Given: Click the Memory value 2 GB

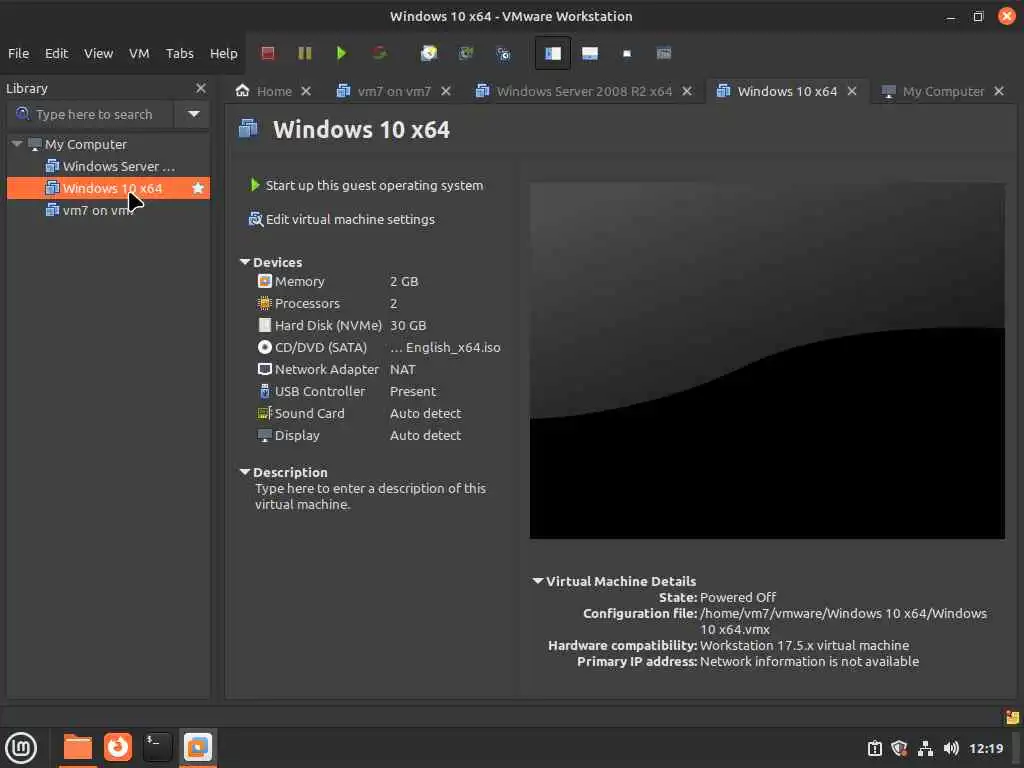Looking at the screenshot, I should pos(404,281).
